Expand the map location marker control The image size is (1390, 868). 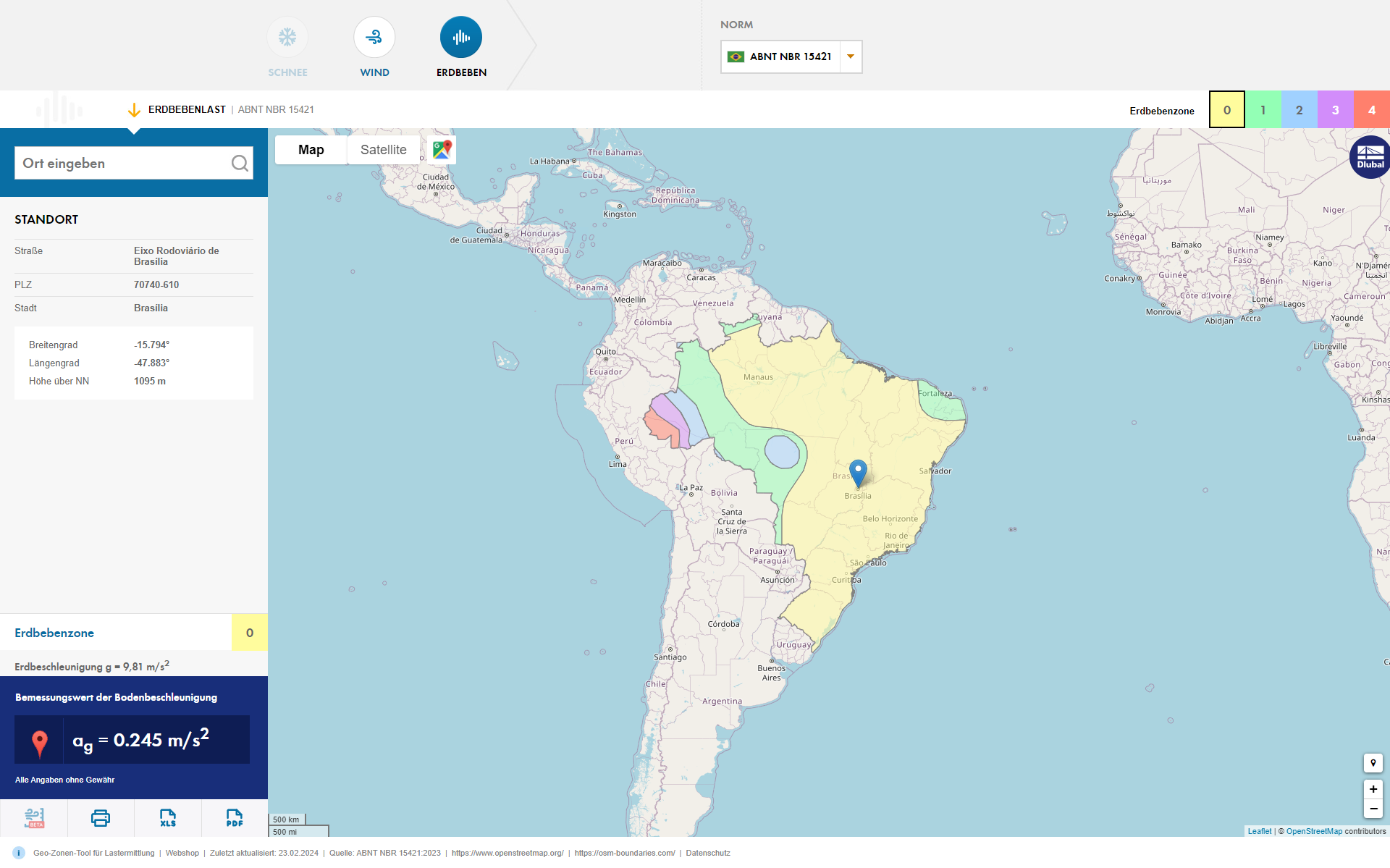pyautogui.click(x=1373, y=763)
